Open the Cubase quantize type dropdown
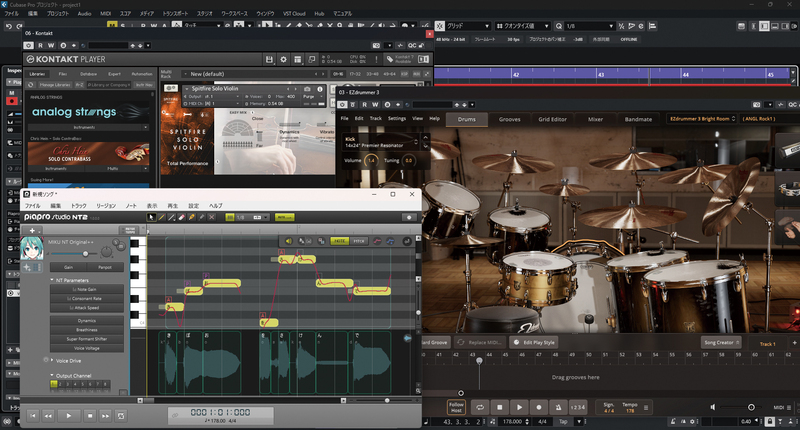The height and width of the screenshot is (430, 800). (522, 26)
